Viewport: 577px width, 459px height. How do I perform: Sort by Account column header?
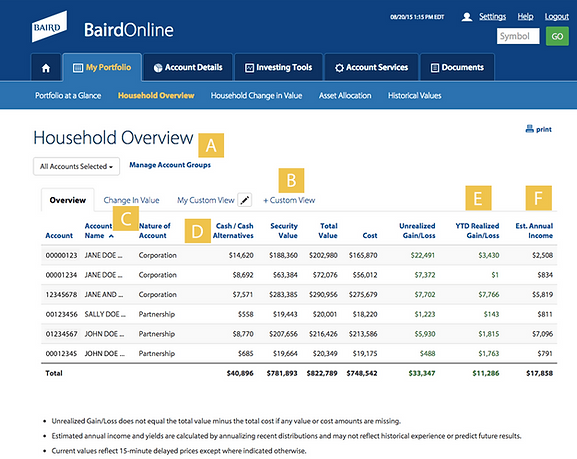click(59, 236)
